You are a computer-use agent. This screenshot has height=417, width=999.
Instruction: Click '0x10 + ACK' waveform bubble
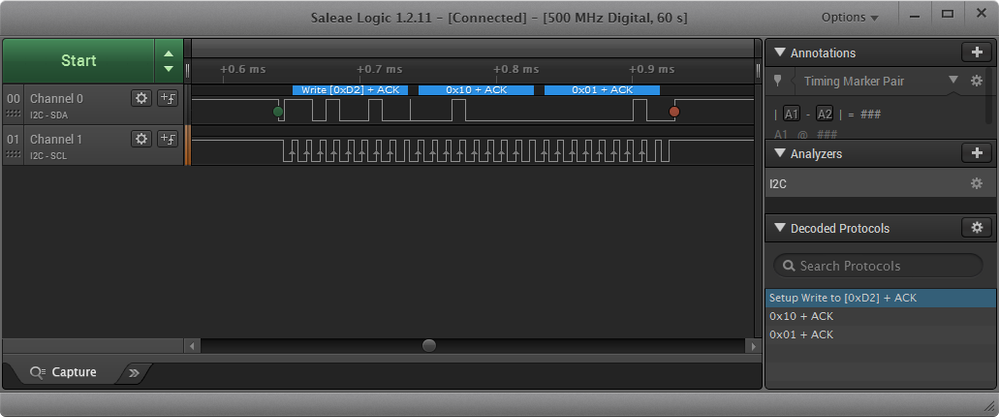click(x=476, y=90)
